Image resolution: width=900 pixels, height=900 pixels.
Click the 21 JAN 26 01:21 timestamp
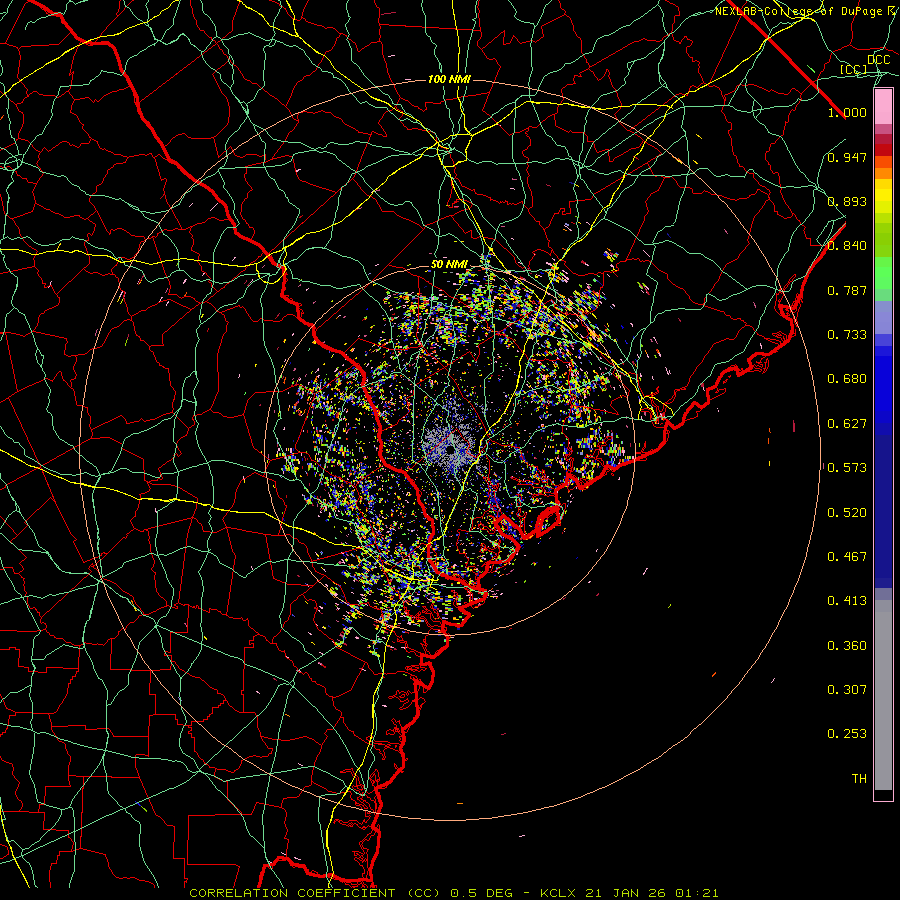[x=652, y=893]
